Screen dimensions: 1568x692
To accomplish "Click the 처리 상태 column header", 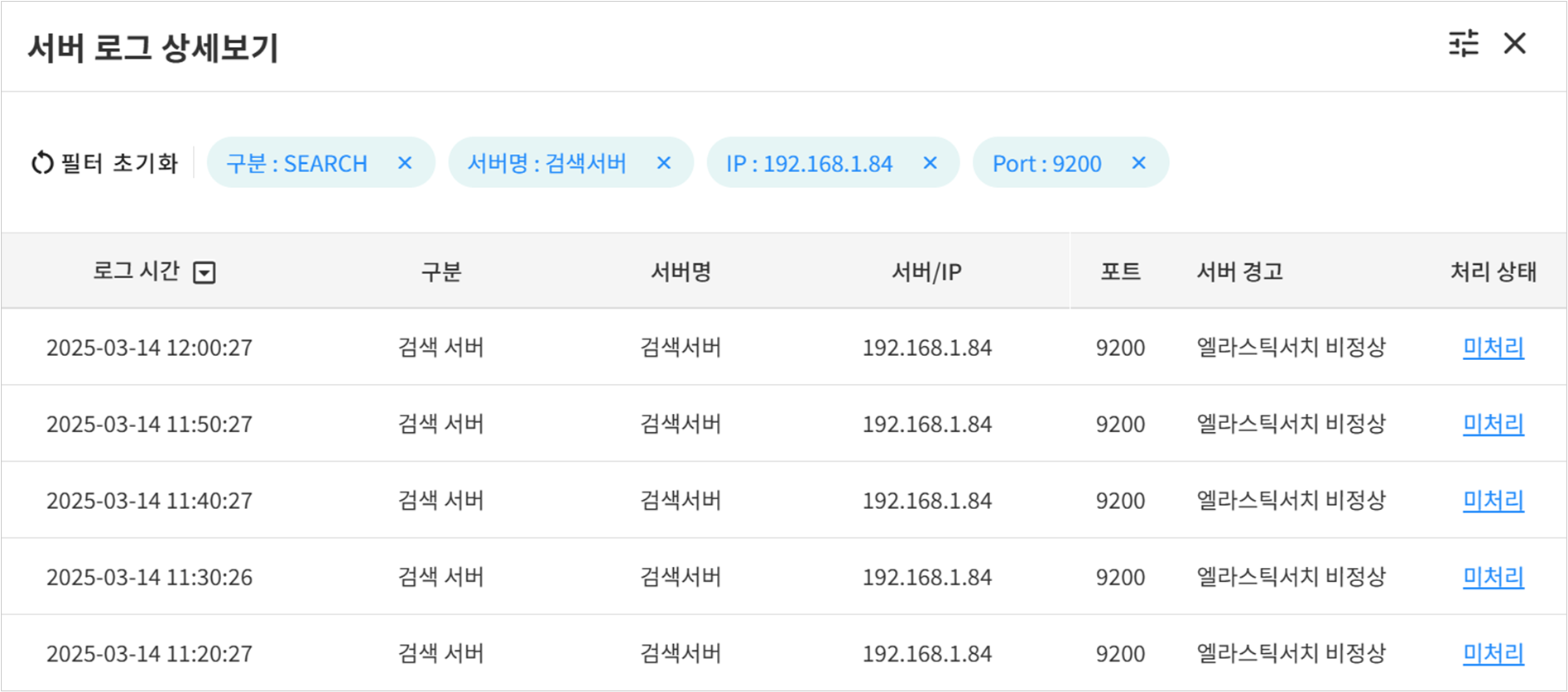I will click(x=1493, y=272).
